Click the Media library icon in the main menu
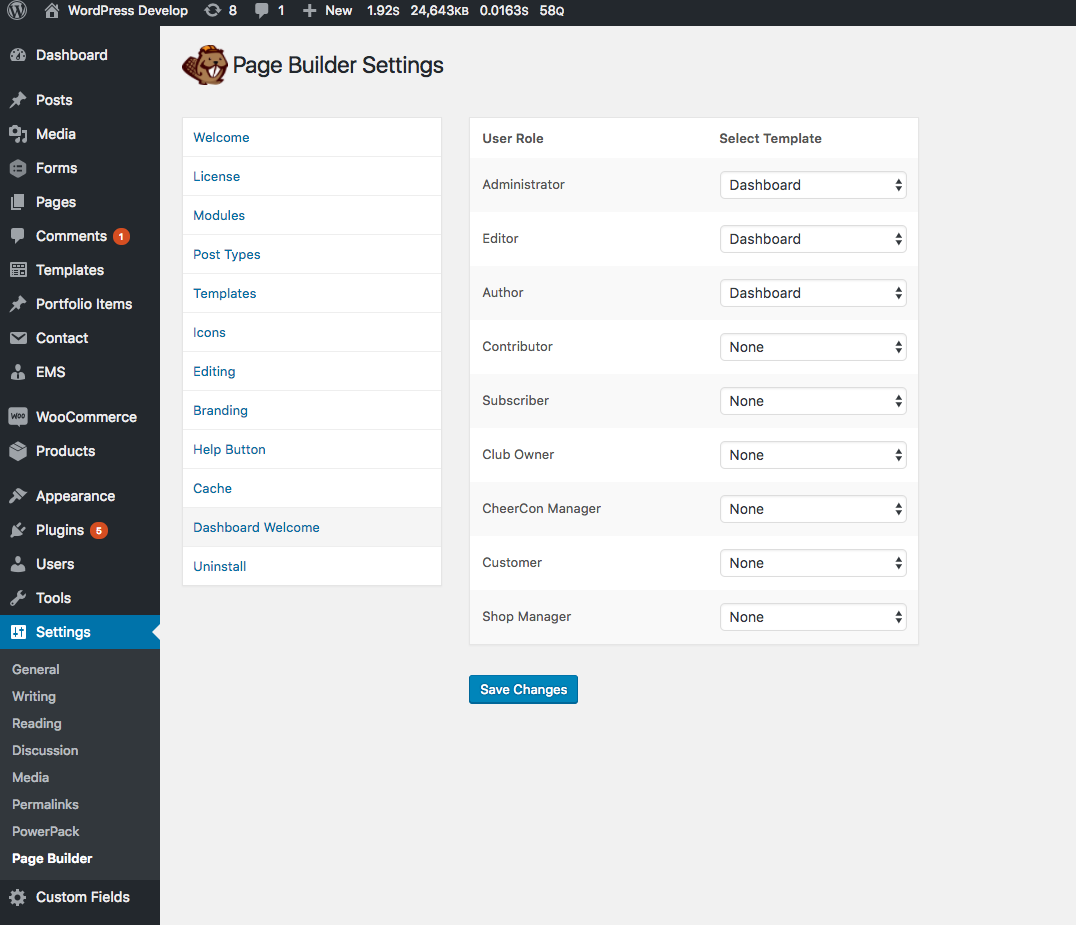The width and height of the screenshot is (1076, 925). [19, 134]
